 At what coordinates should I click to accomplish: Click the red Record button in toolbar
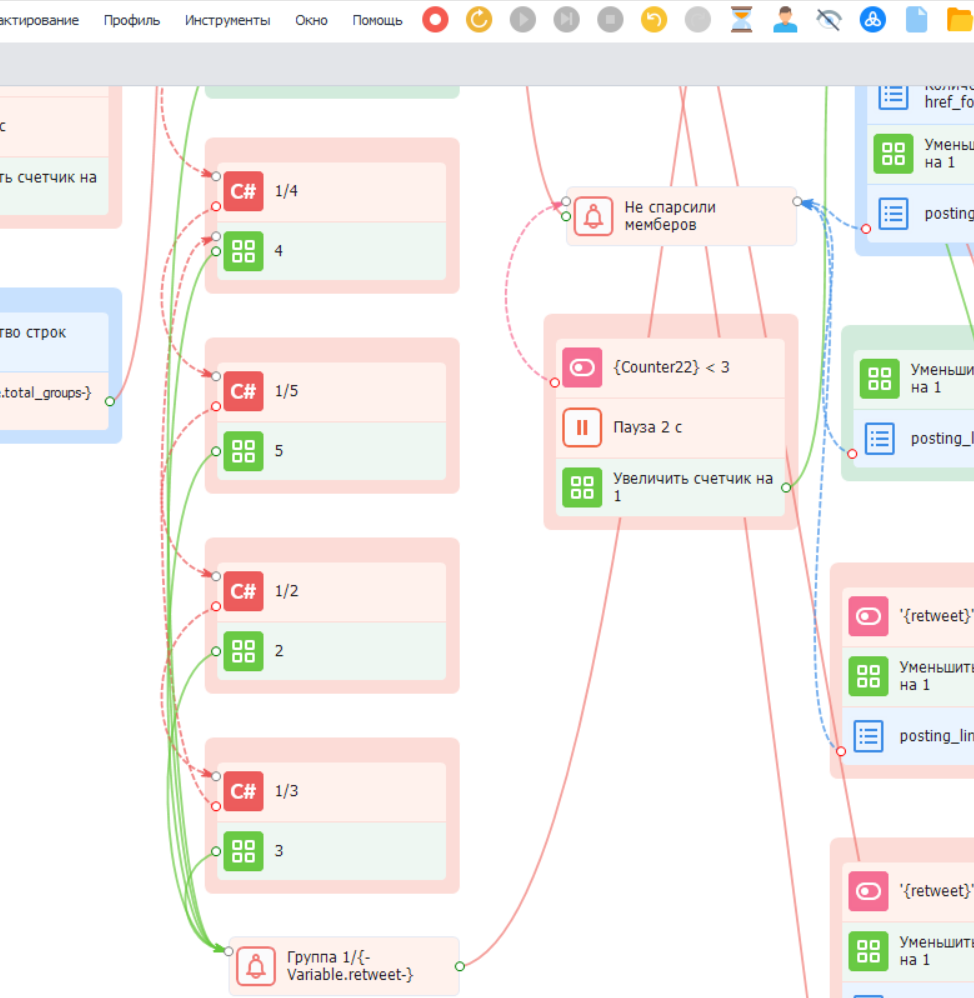coord(435,19)
